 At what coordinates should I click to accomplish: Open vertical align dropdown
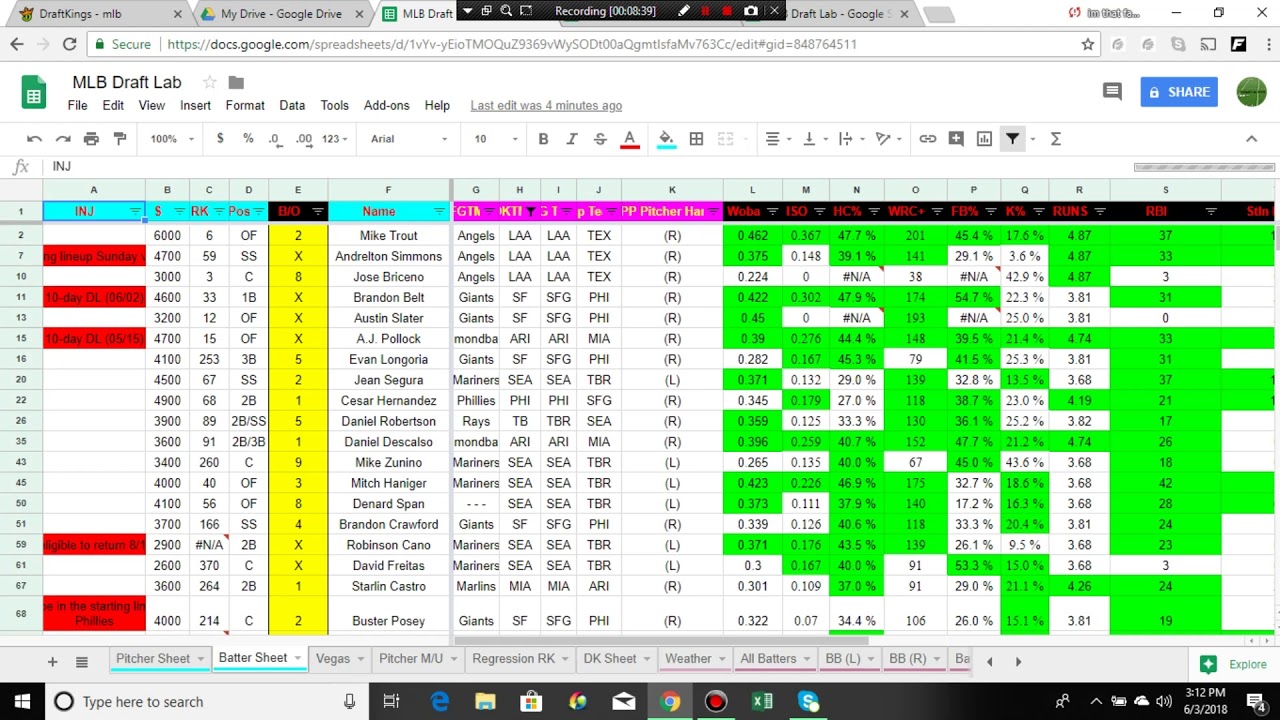(814, 139)
